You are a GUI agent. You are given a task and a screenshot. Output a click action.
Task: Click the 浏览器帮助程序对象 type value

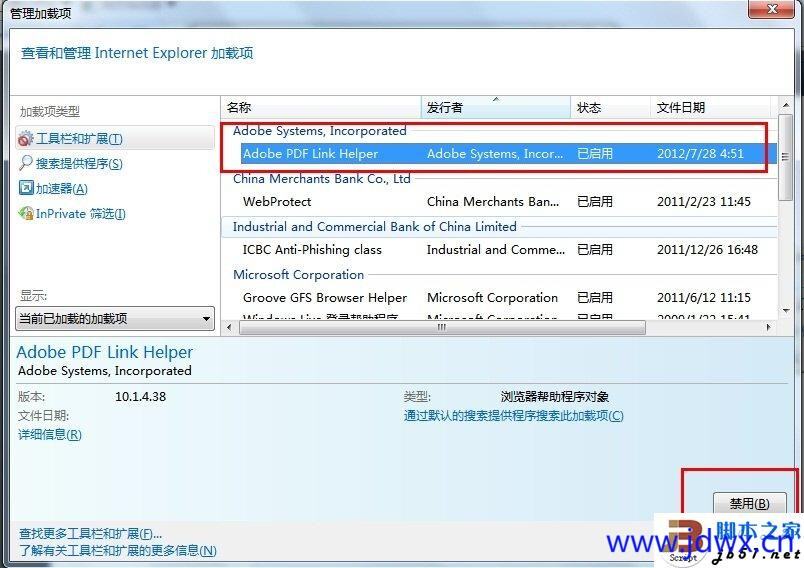(x=555, y=396)
